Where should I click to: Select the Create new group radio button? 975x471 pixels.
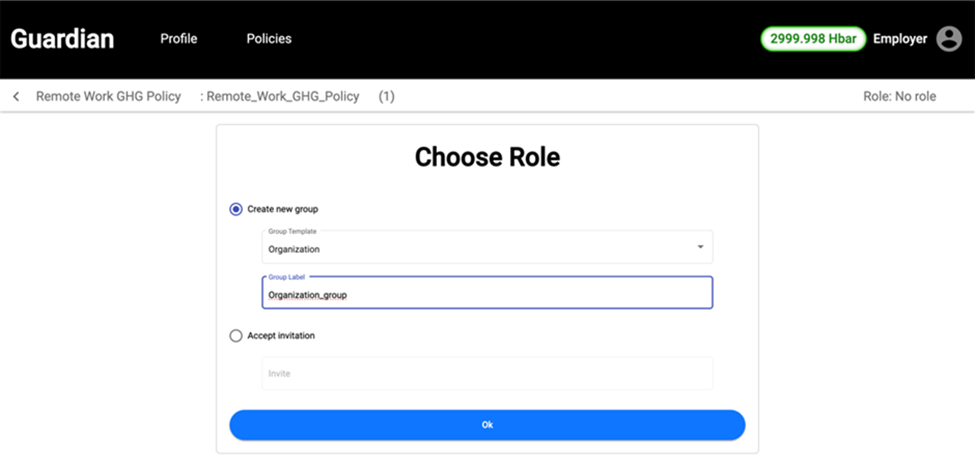click(236, 209)
